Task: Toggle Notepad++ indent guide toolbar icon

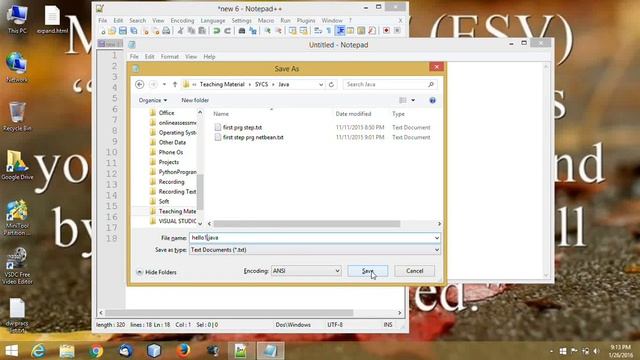Action: coord(340,31)
